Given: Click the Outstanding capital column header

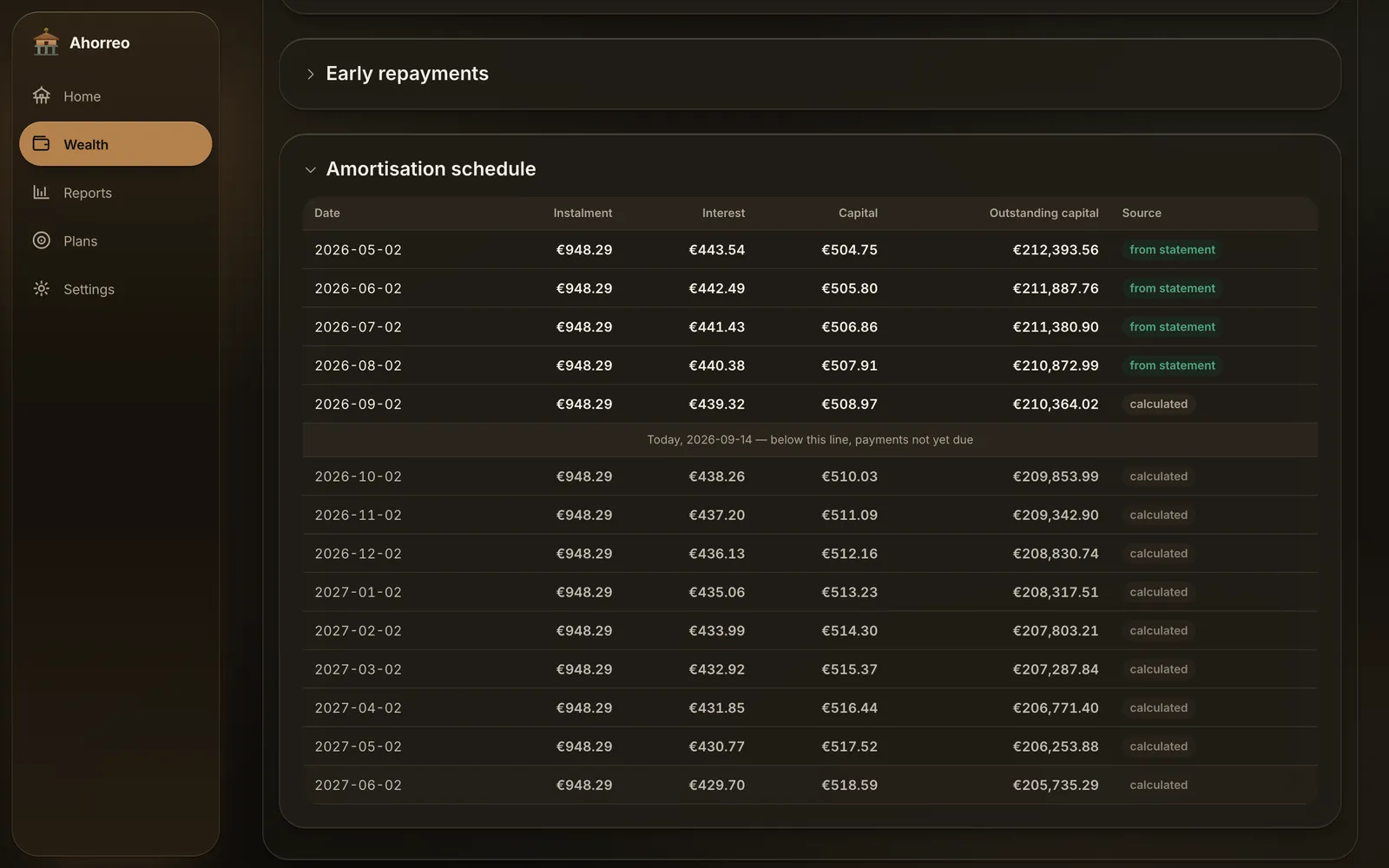Looking at the screenshot, I should point(1043,213).
